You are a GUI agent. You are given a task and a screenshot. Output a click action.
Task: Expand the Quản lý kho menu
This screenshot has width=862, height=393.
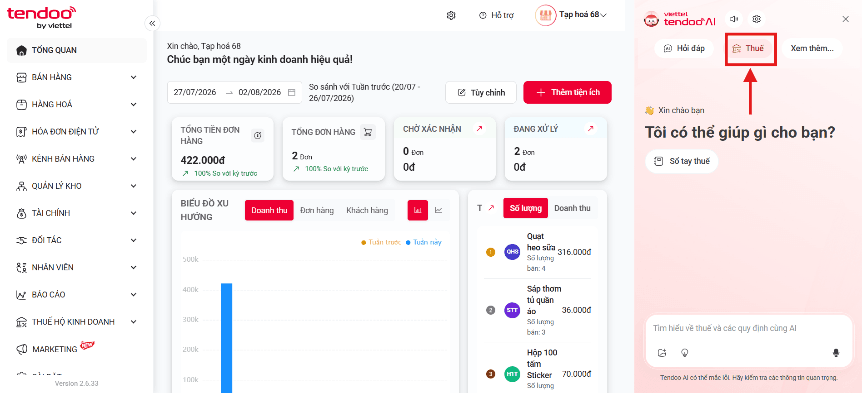click(x=77, y=186)
